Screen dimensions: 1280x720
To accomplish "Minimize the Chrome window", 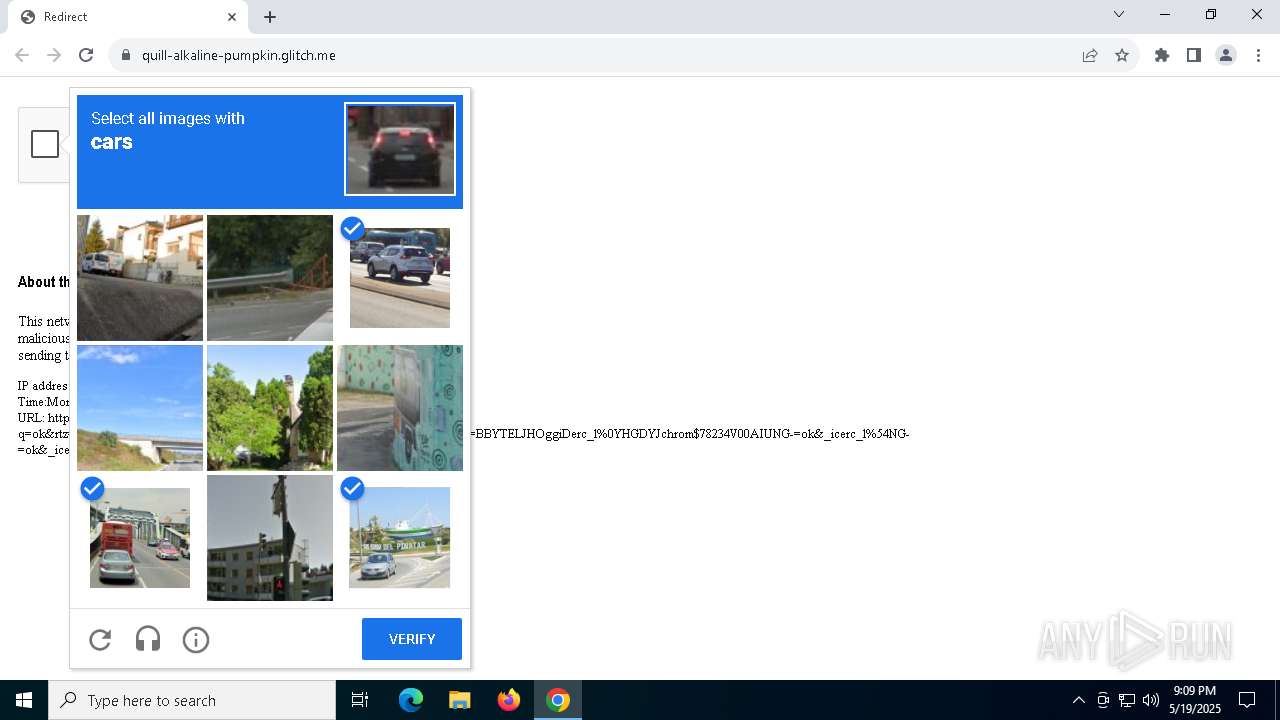I will tap(1165, 14).
